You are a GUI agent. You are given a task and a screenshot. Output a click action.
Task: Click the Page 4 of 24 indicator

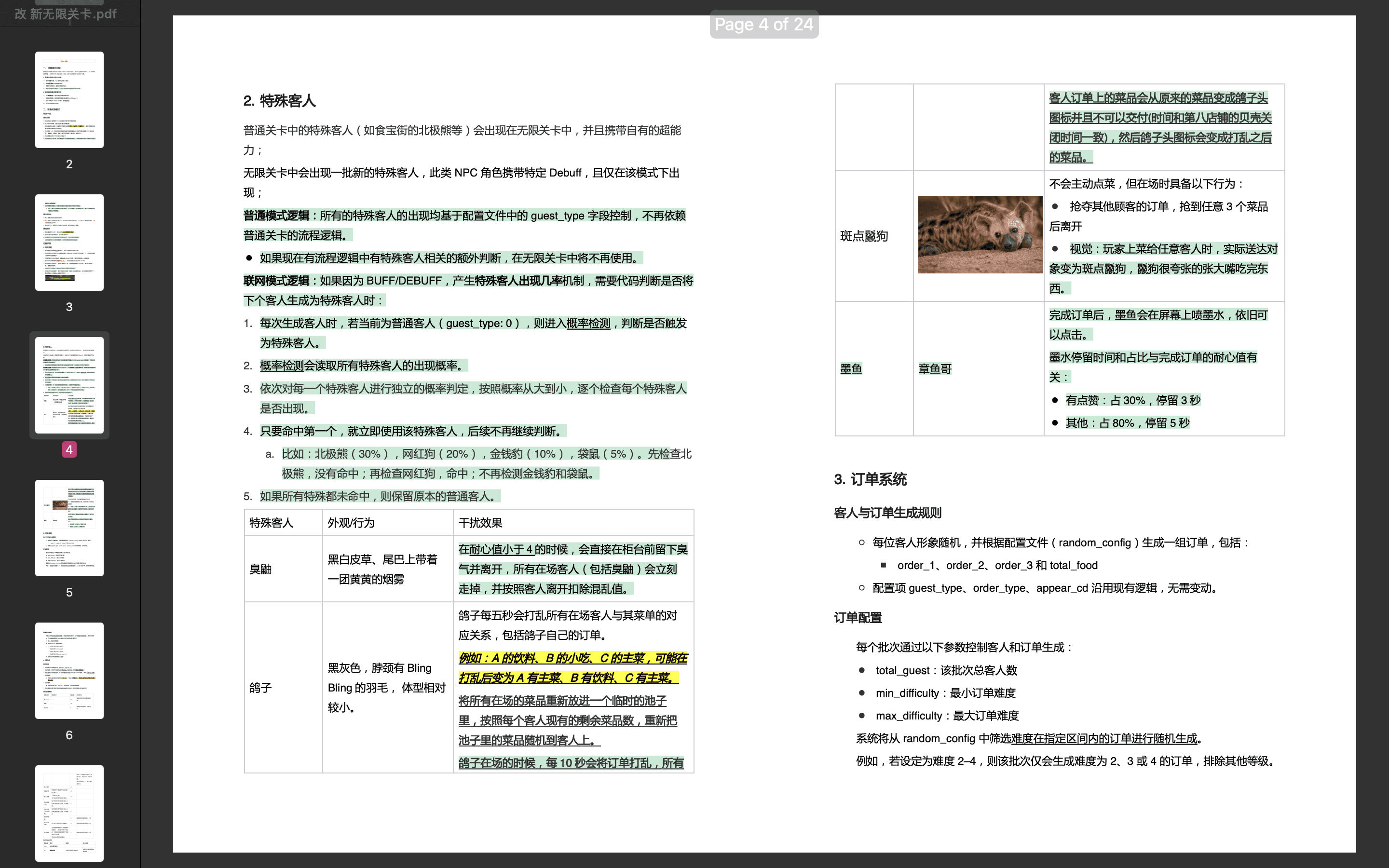[x=763, y=25]
